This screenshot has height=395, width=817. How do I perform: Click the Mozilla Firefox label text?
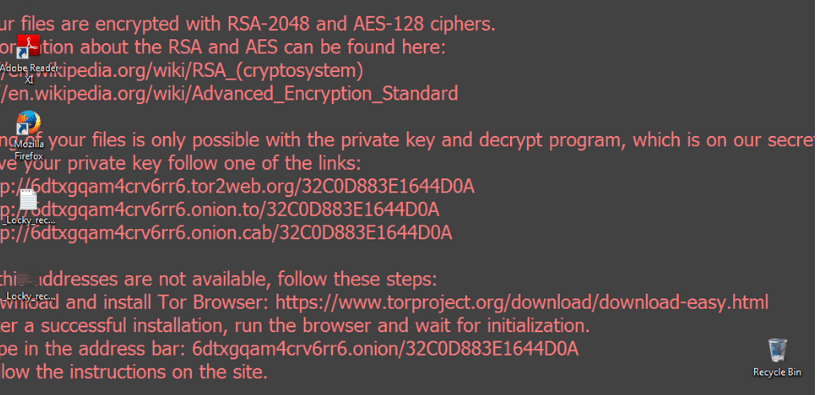[29, 150]
